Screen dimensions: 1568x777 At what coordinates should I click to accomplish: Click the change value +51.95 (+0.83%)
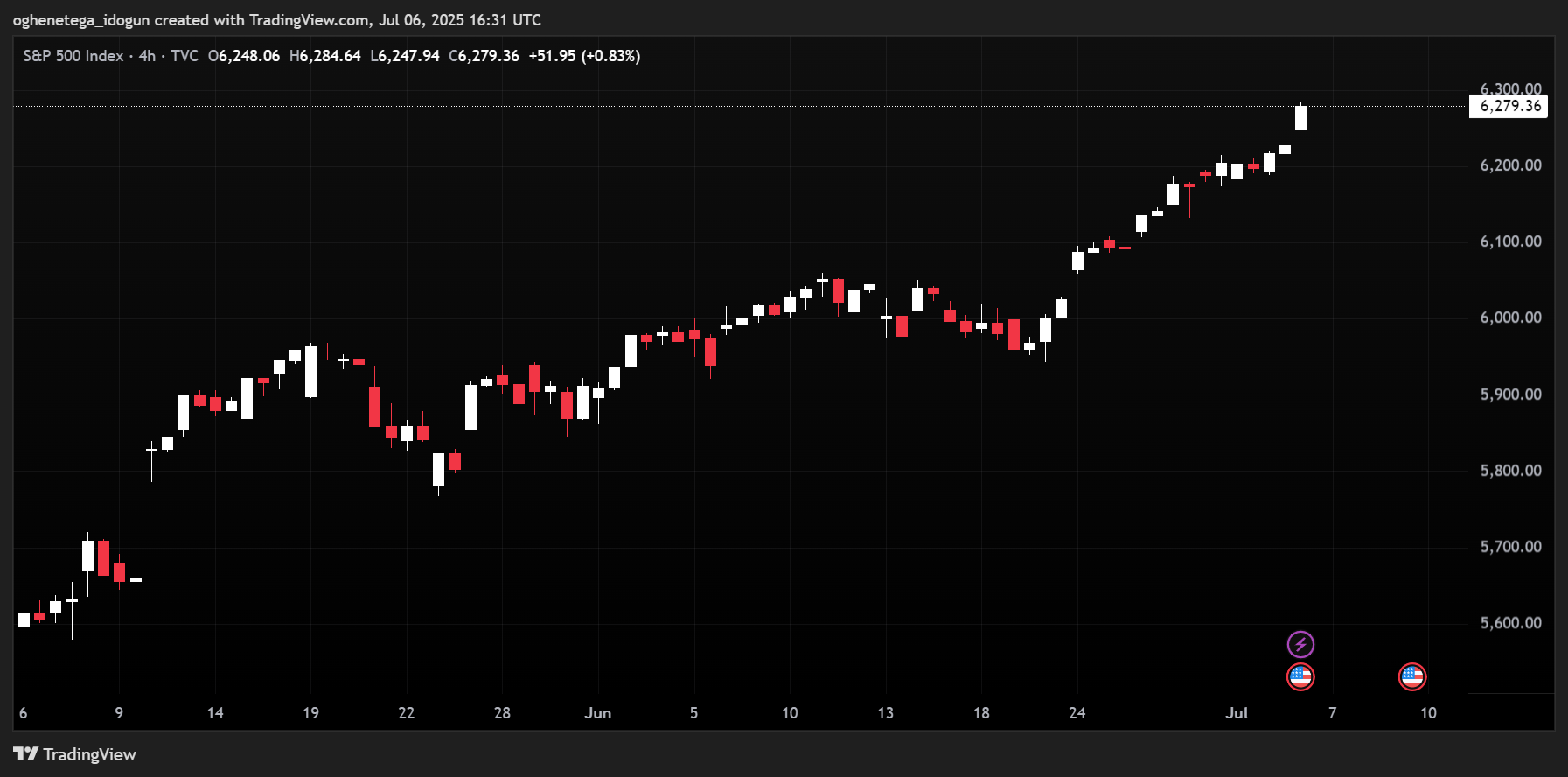point(584,56)
